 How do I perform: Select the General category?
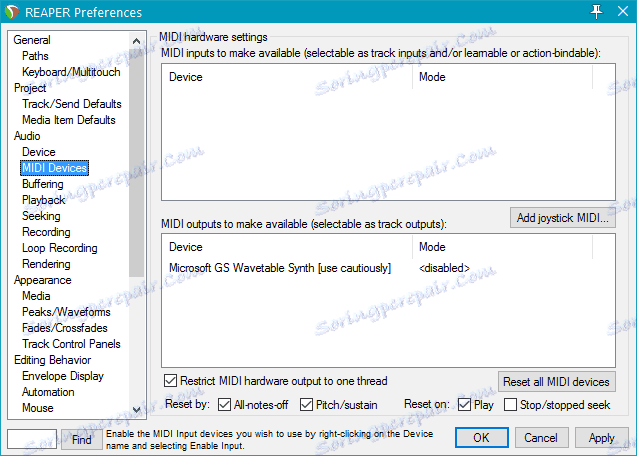[32, 40]
